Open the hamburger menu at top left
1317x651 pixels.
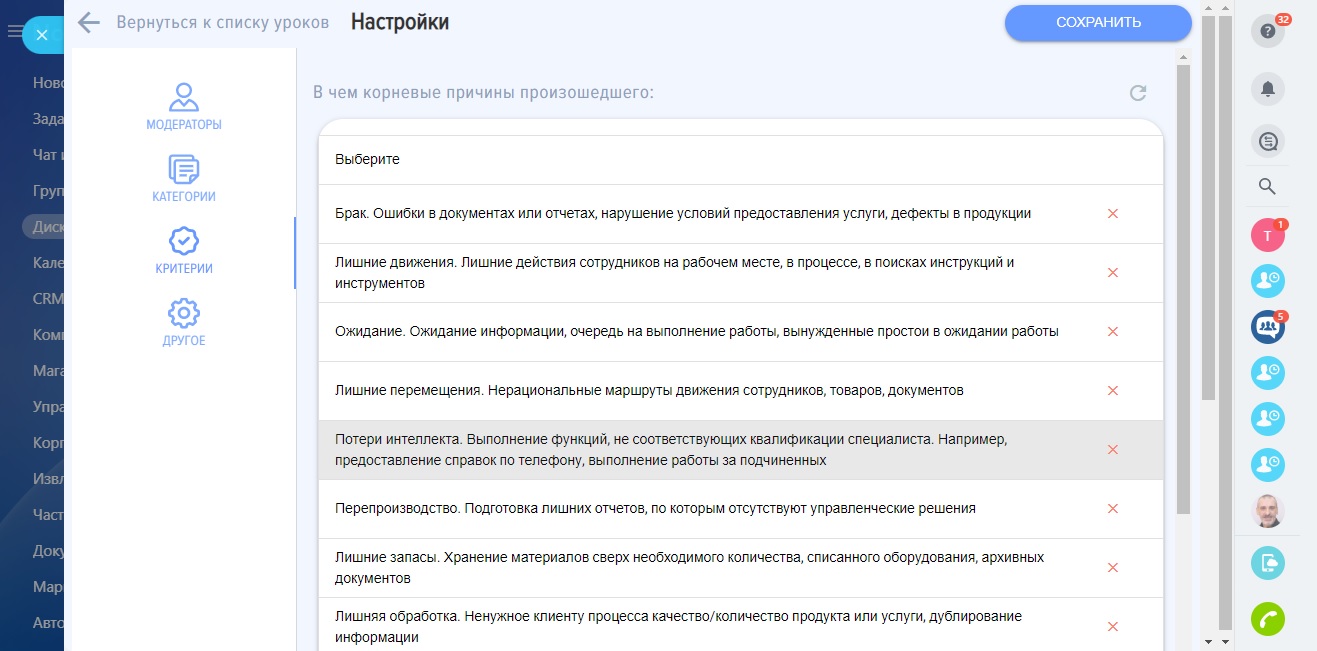13,31
